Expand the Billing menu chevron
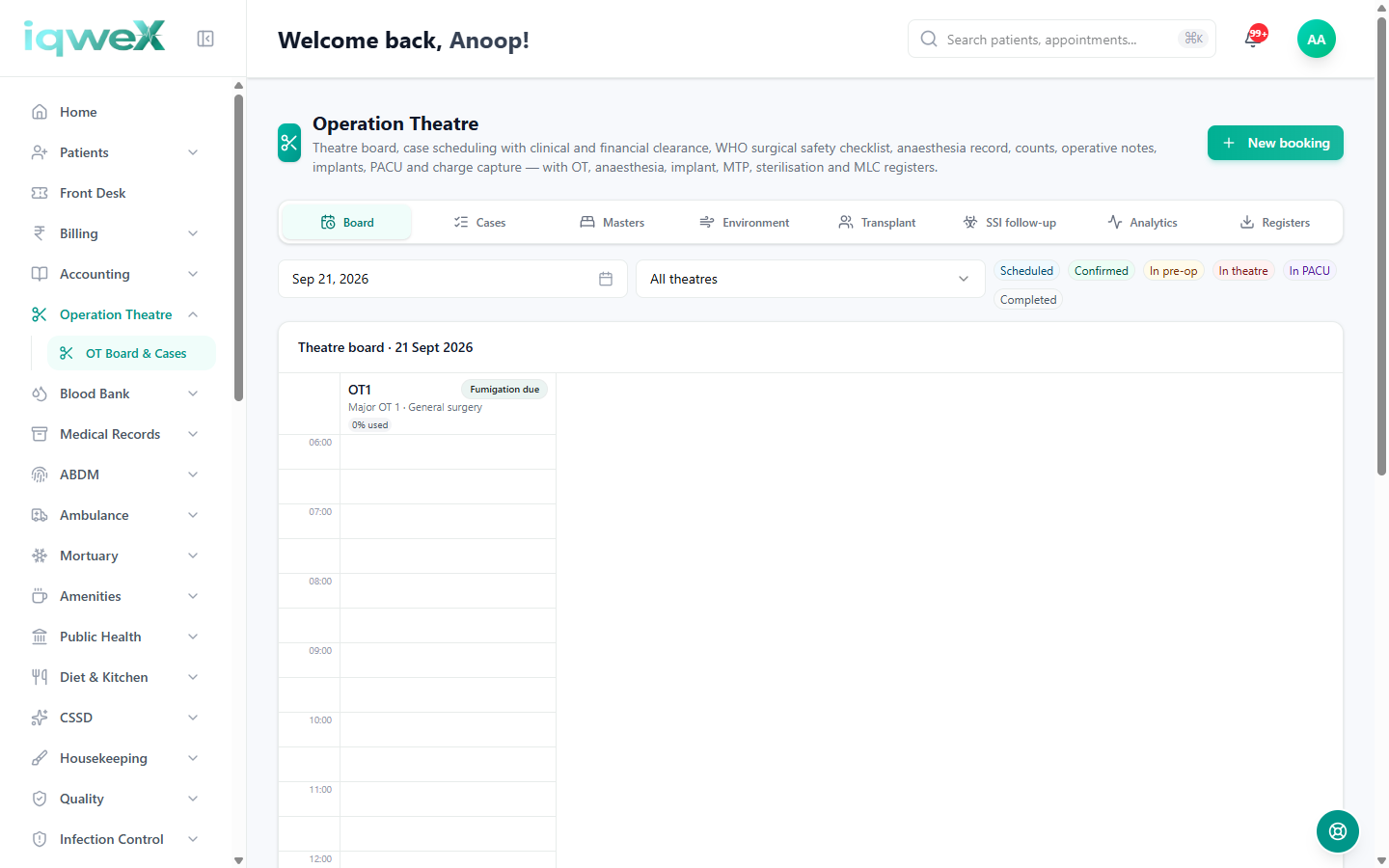1389x868 pixels. coord(193,233)
